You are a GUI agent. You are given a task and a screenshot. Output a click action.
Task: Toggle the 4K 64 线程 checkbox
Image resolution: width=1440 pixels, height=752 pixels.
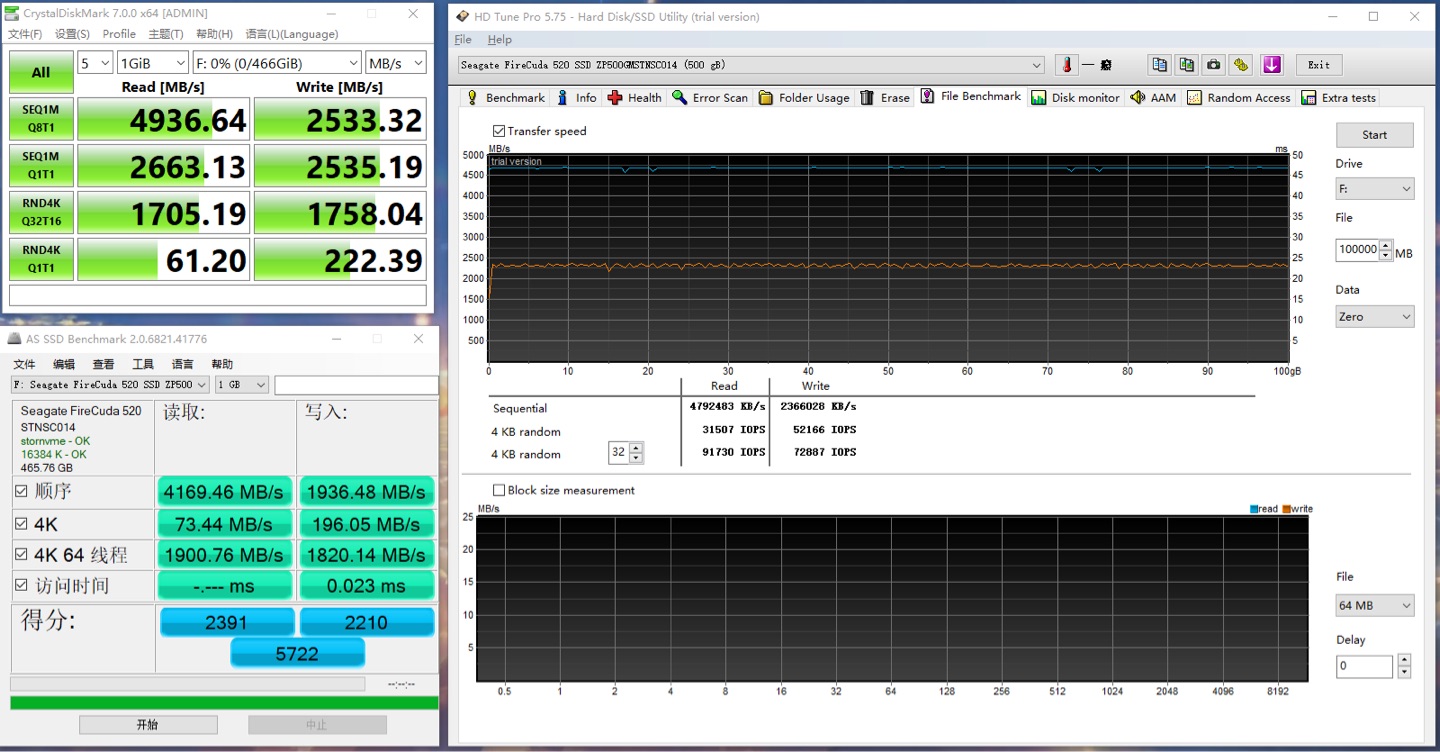[21, 555]
